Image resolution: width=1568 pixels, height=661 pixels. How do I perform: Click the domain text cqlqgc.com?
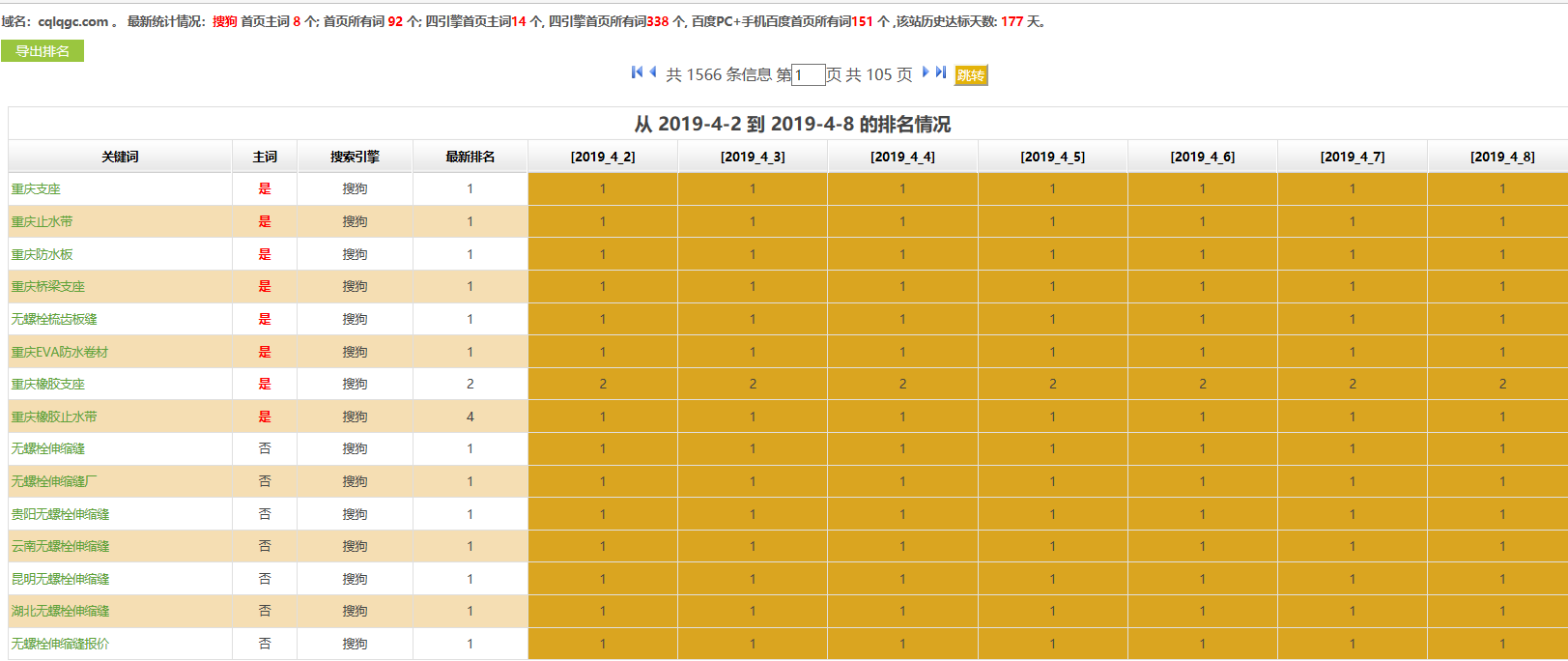pyautogui.click(x=73, y=21)
